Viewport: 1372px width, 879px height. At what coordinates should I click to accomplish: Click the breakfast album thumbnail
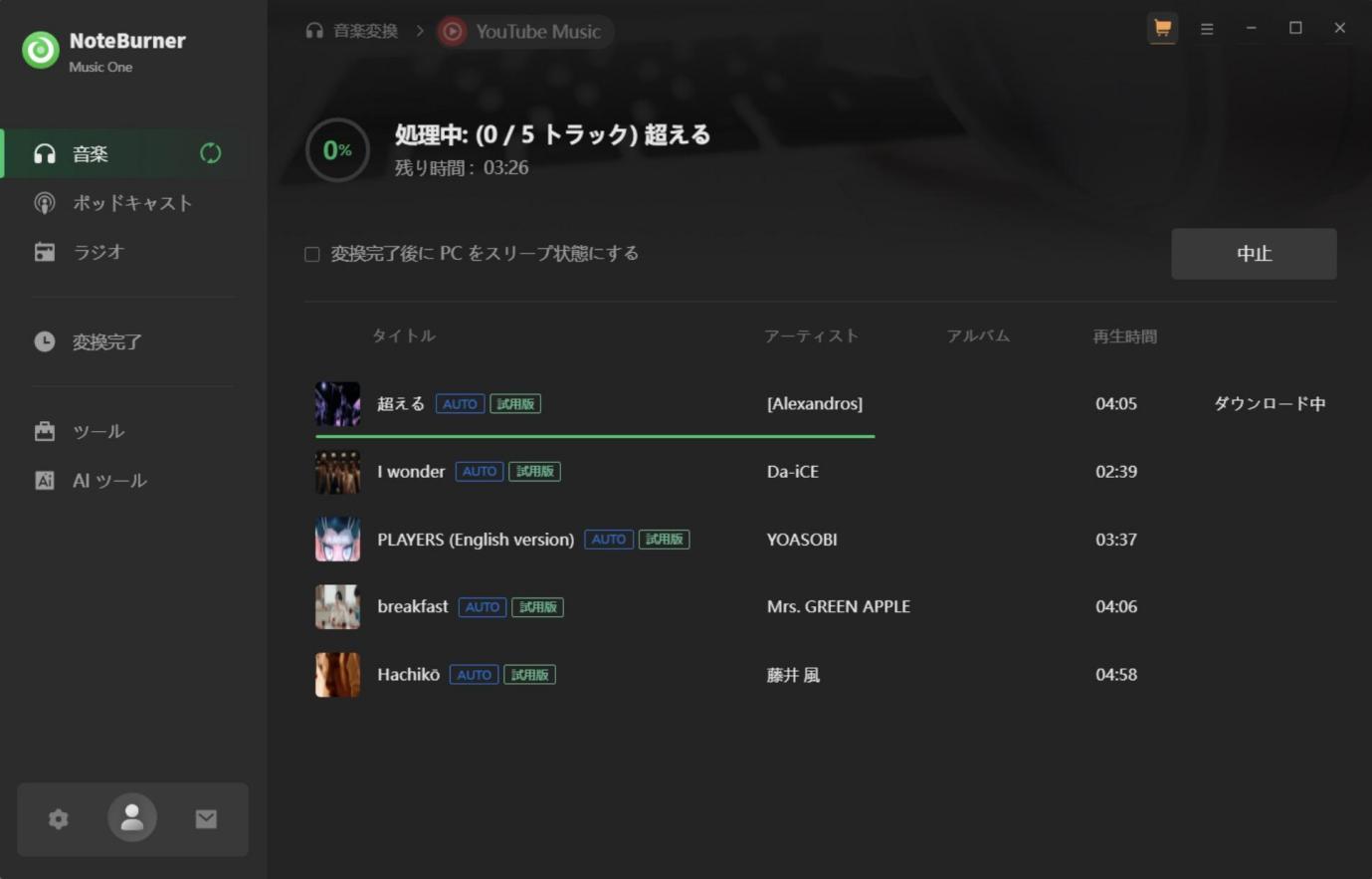(337, 606)
